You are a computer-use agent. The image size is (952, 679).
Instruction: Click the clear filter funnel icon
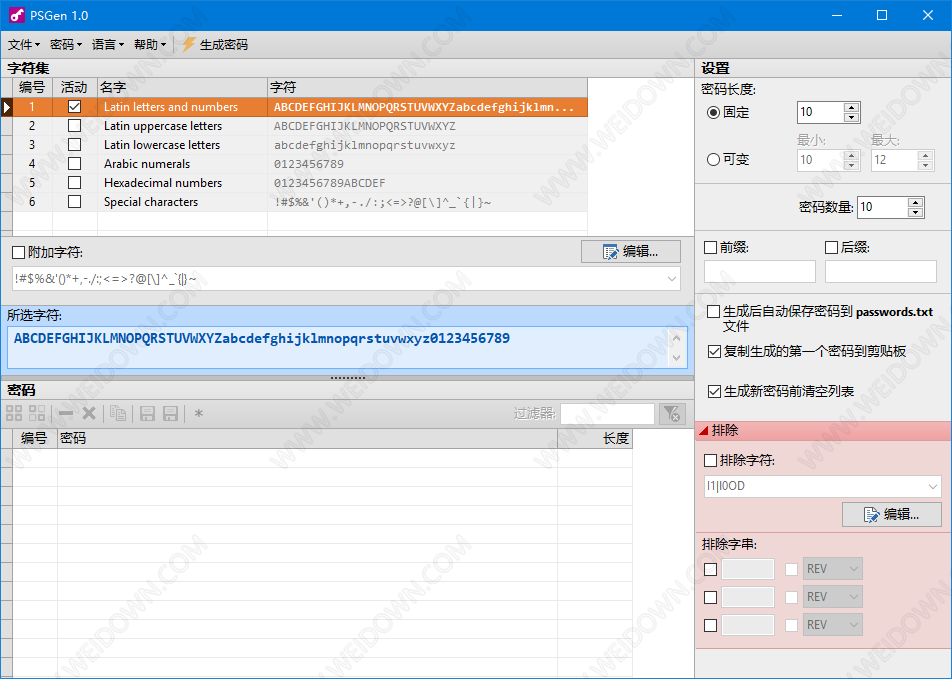point(672,413)
